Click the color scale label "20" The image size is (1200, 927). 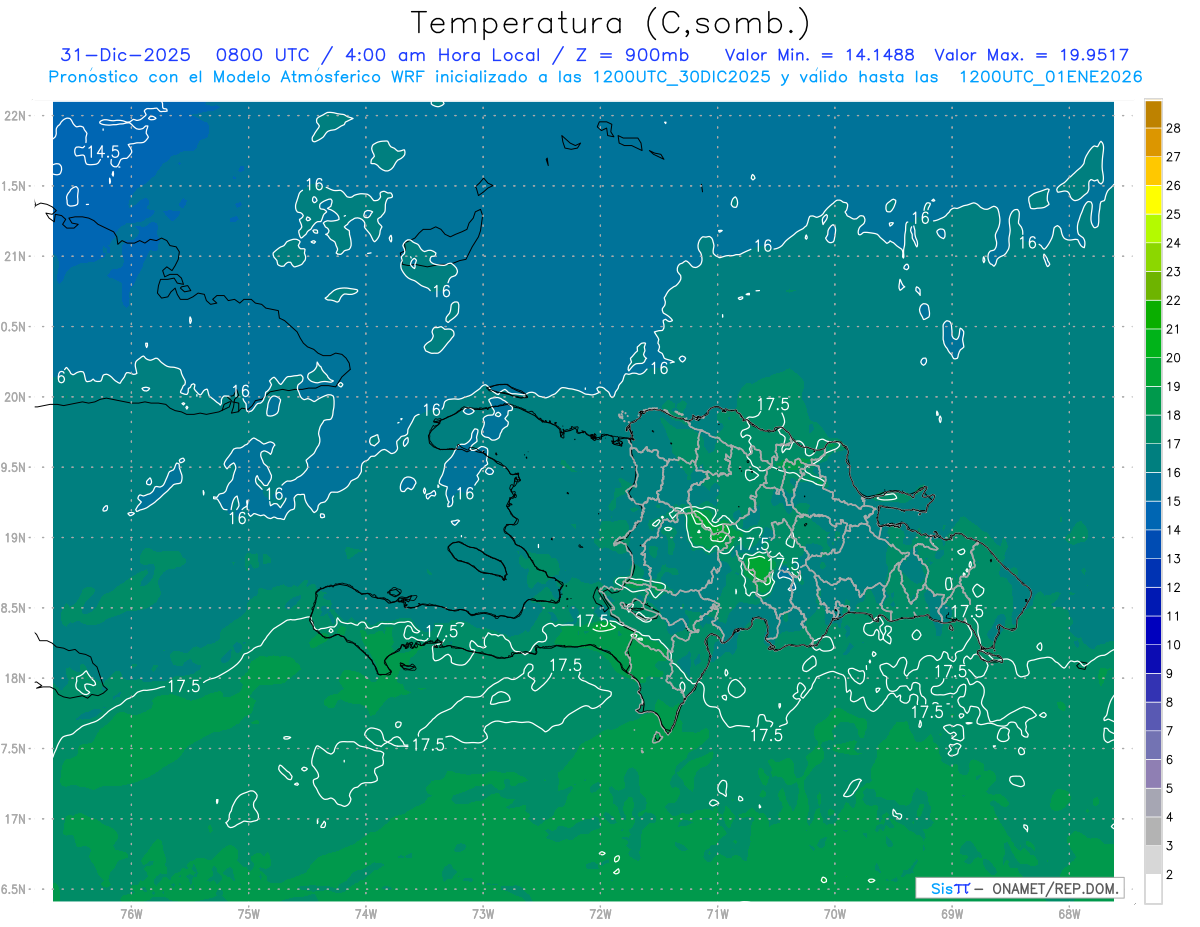(1174, 358)
